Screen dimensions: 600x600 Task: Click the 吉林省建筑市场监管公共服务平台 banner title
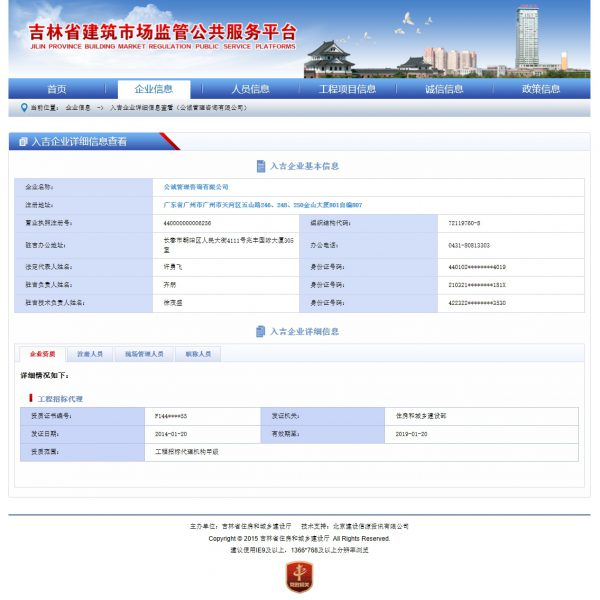click(163, 32)
